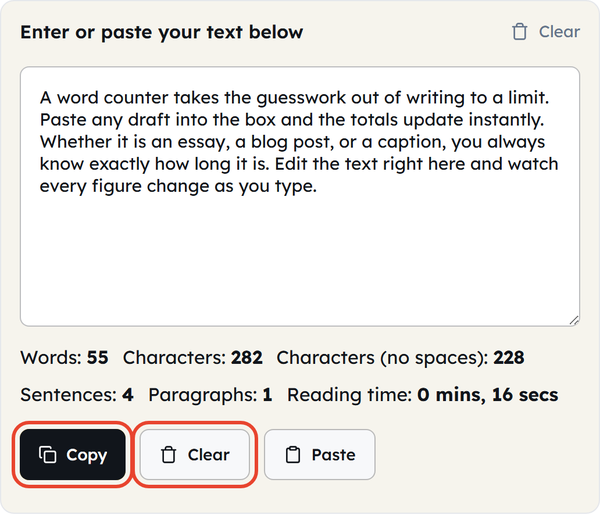Click the resize handle at the text area corner

[x=574, y=321]
